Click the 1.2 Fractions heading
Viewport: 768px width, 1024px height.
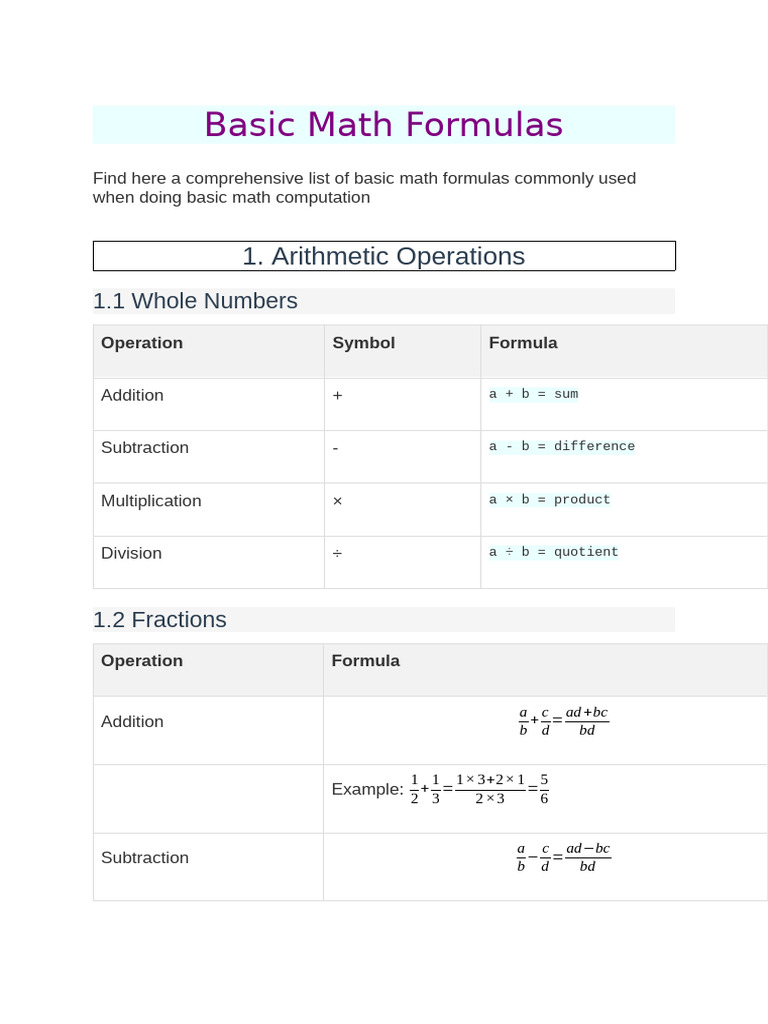click(159, 620)
